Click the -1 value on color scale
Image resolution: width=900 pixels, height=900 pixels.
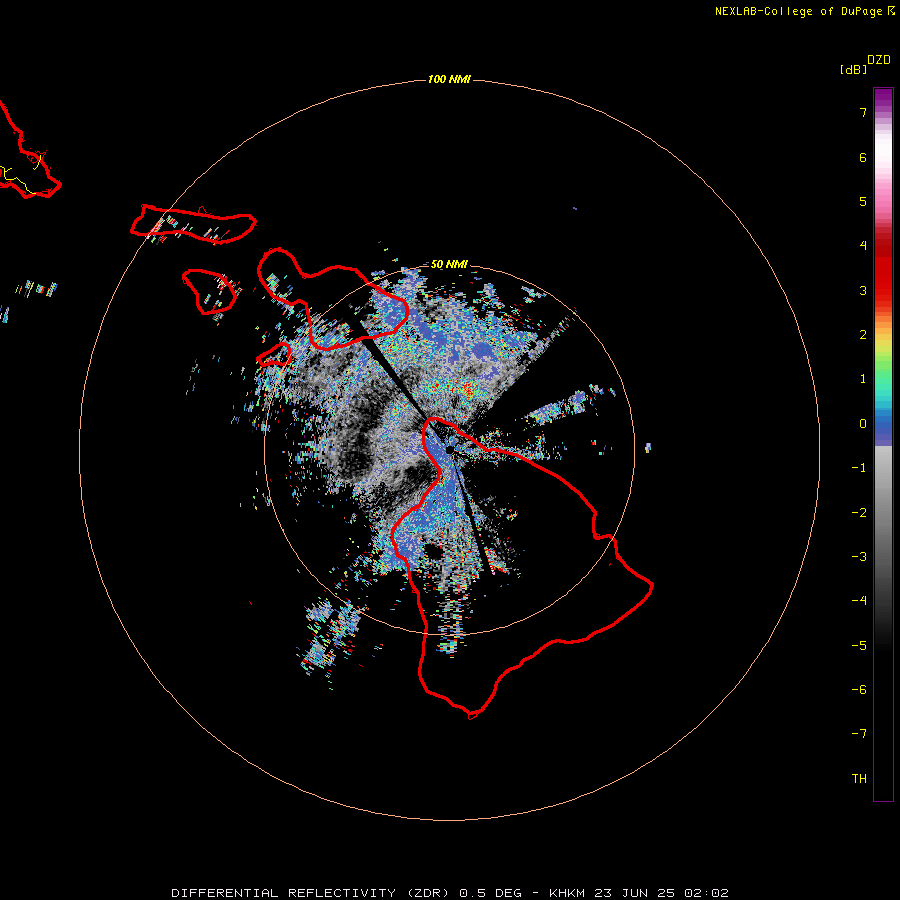(x=859, y=468)
